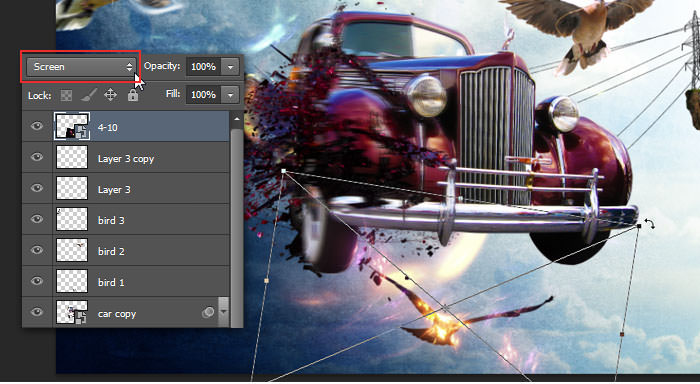Click the lock position move icon

[110, 95]
